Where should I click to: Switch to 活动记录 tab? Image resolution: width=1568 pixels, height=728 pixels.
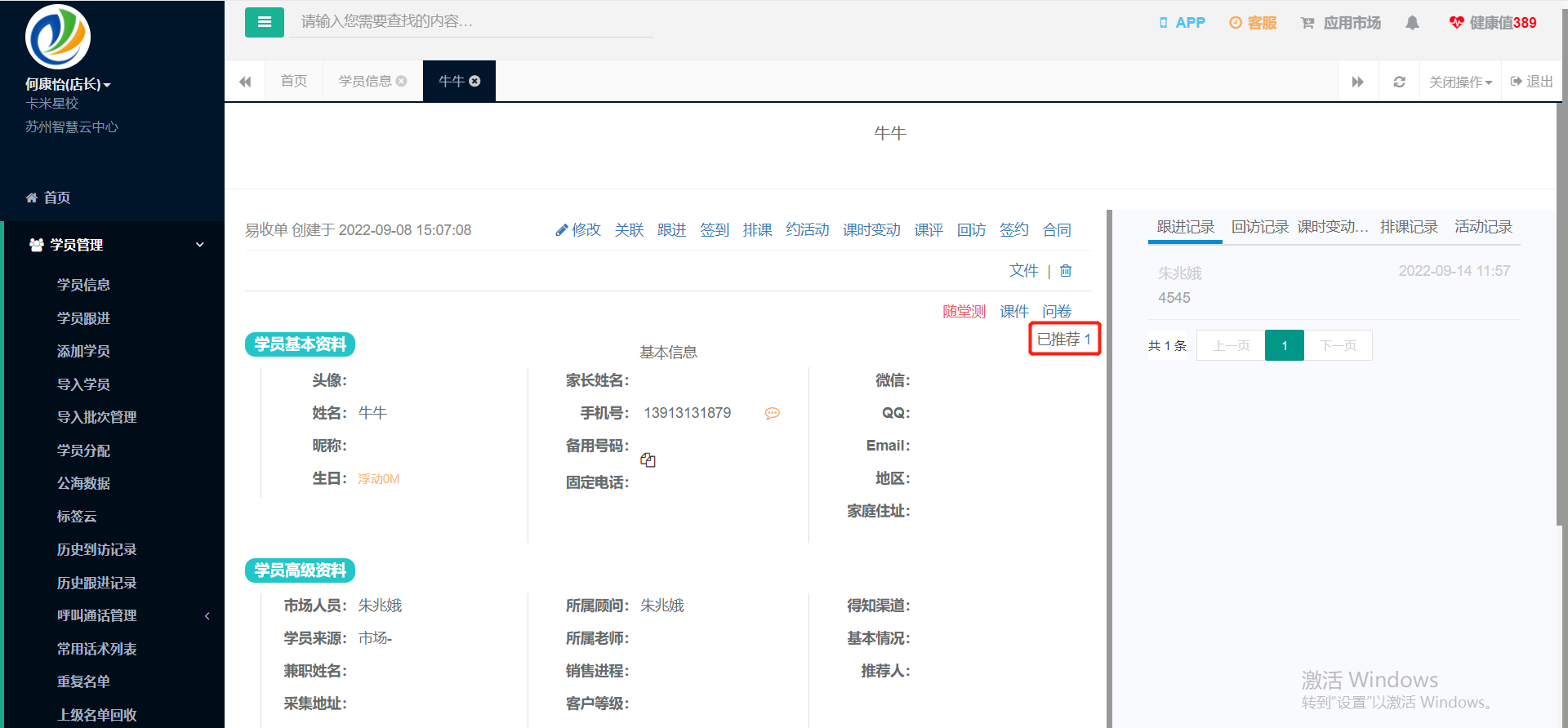(1483, 227)
